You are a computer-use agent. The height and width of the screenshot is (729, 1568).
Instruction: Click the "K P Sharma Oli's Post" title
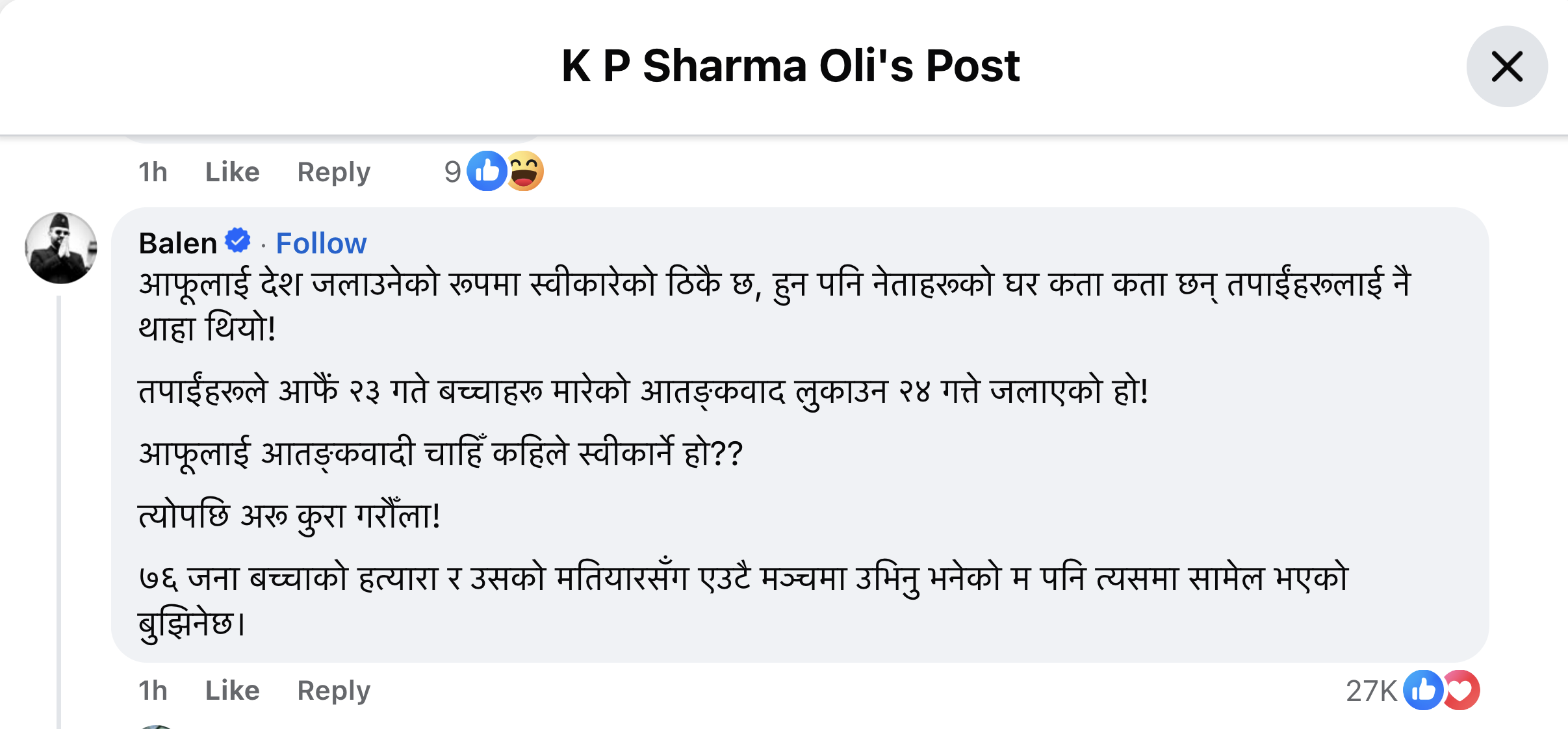(790, 66)
